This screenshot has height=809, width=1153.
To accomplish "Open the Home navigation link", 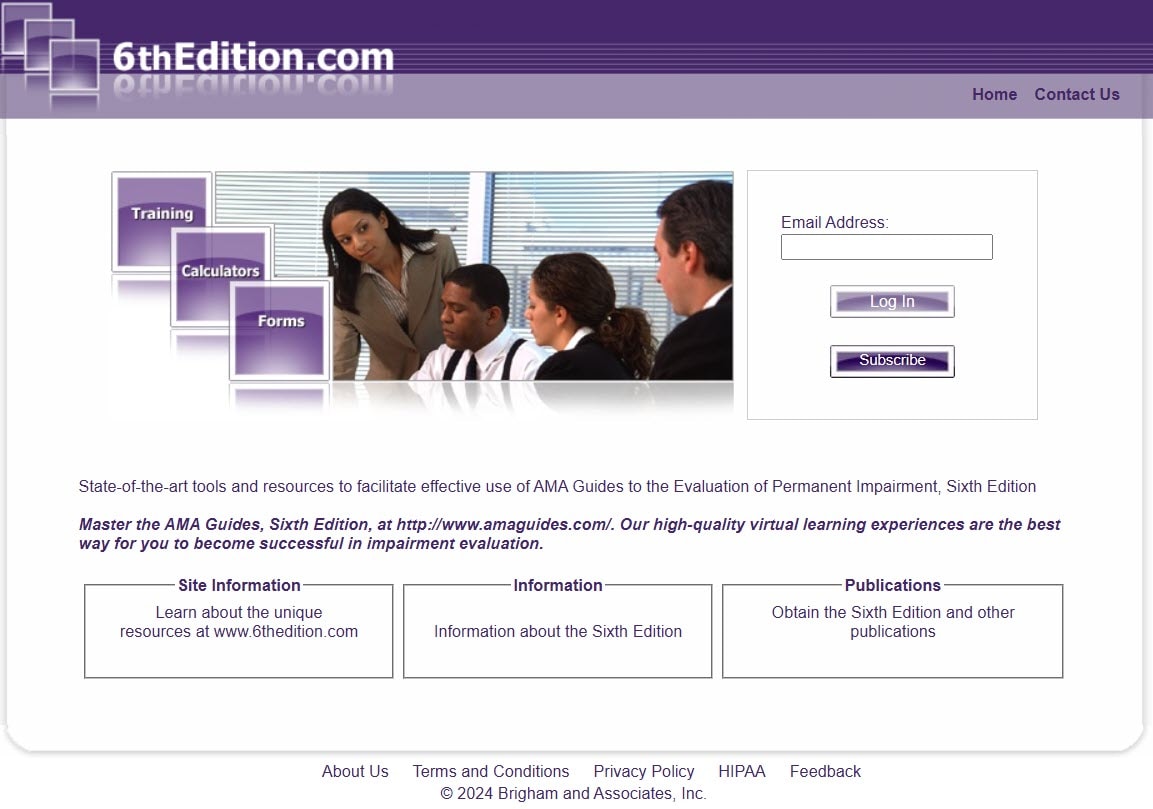I will (994, 94).
